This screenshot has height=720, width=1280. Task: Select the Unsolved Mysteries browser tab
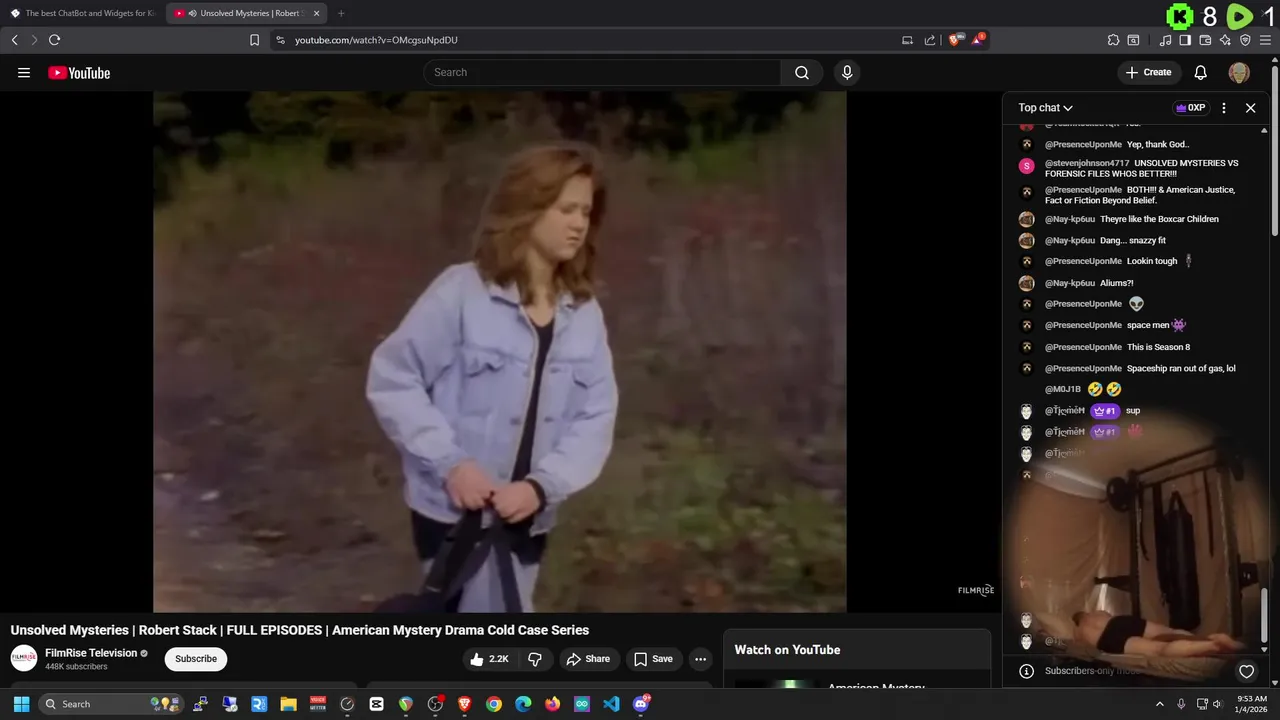click(247, 13)
